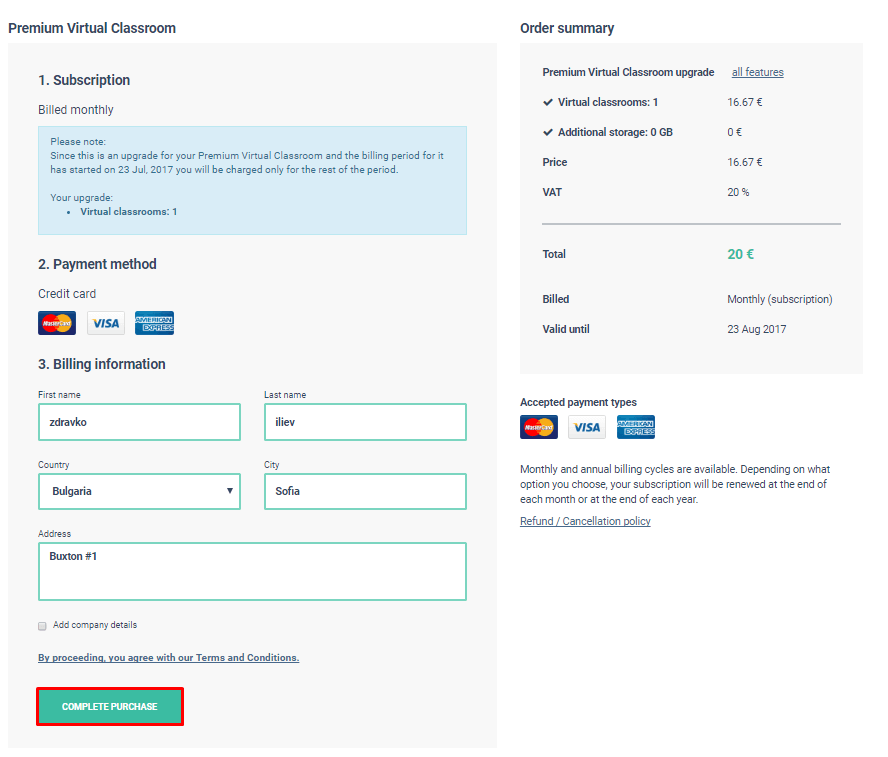Click the City field containing Sofia
Screen dimensions: 888x757
click(x=365, y=491)
